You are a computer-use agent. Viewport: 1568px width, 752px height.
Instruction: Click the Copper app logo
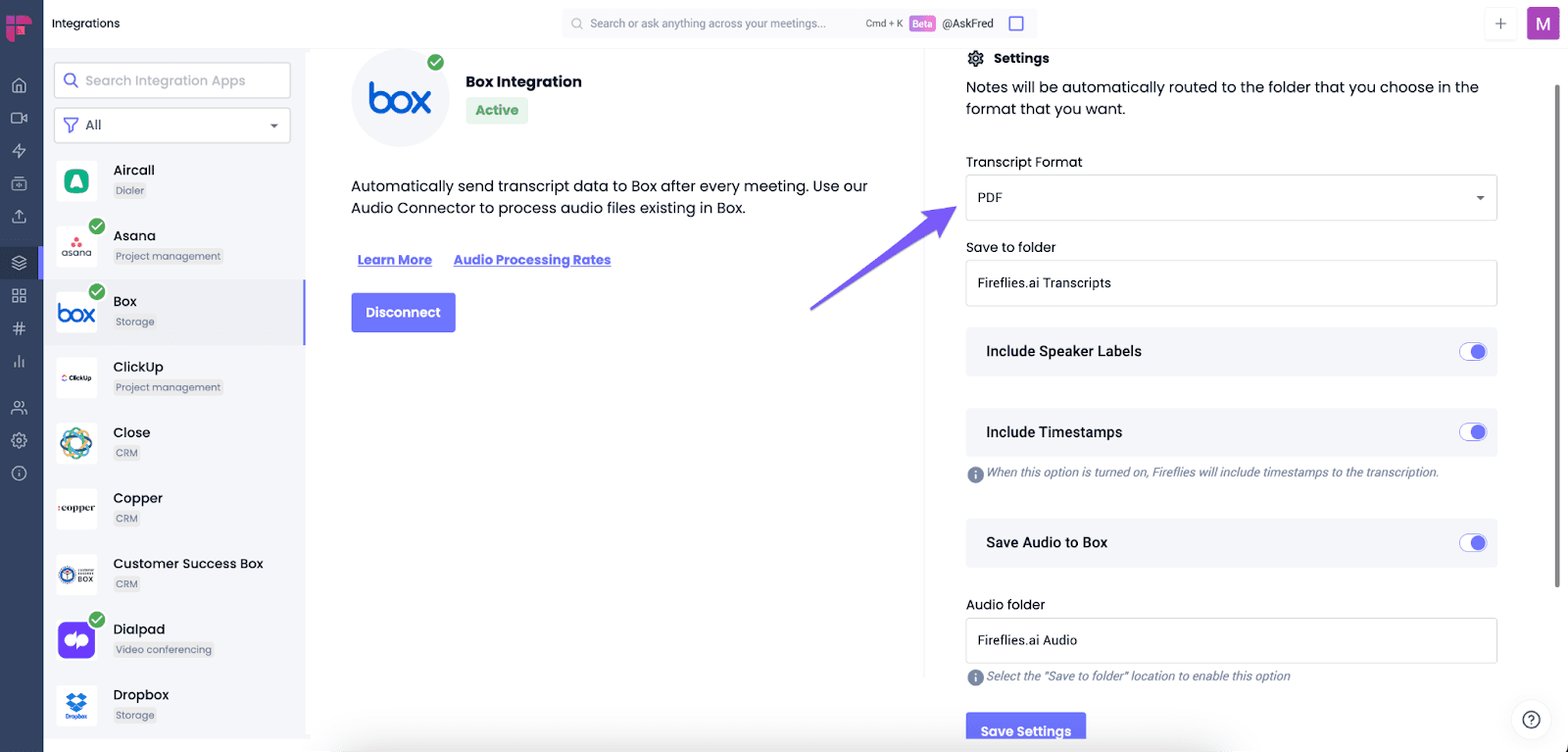[x=76, y=509]
